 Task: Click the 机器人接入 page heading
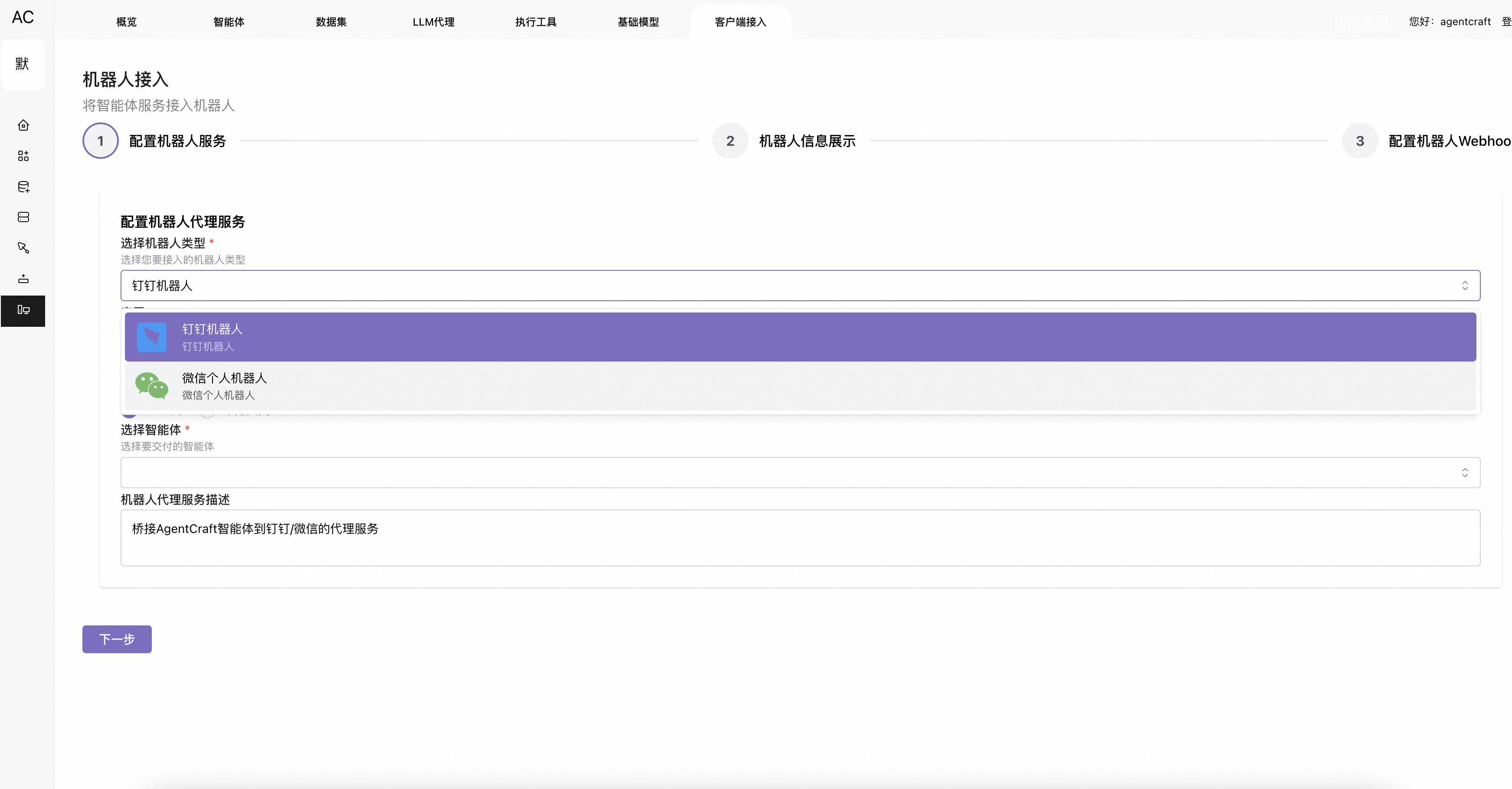click(x=126, y=79)
